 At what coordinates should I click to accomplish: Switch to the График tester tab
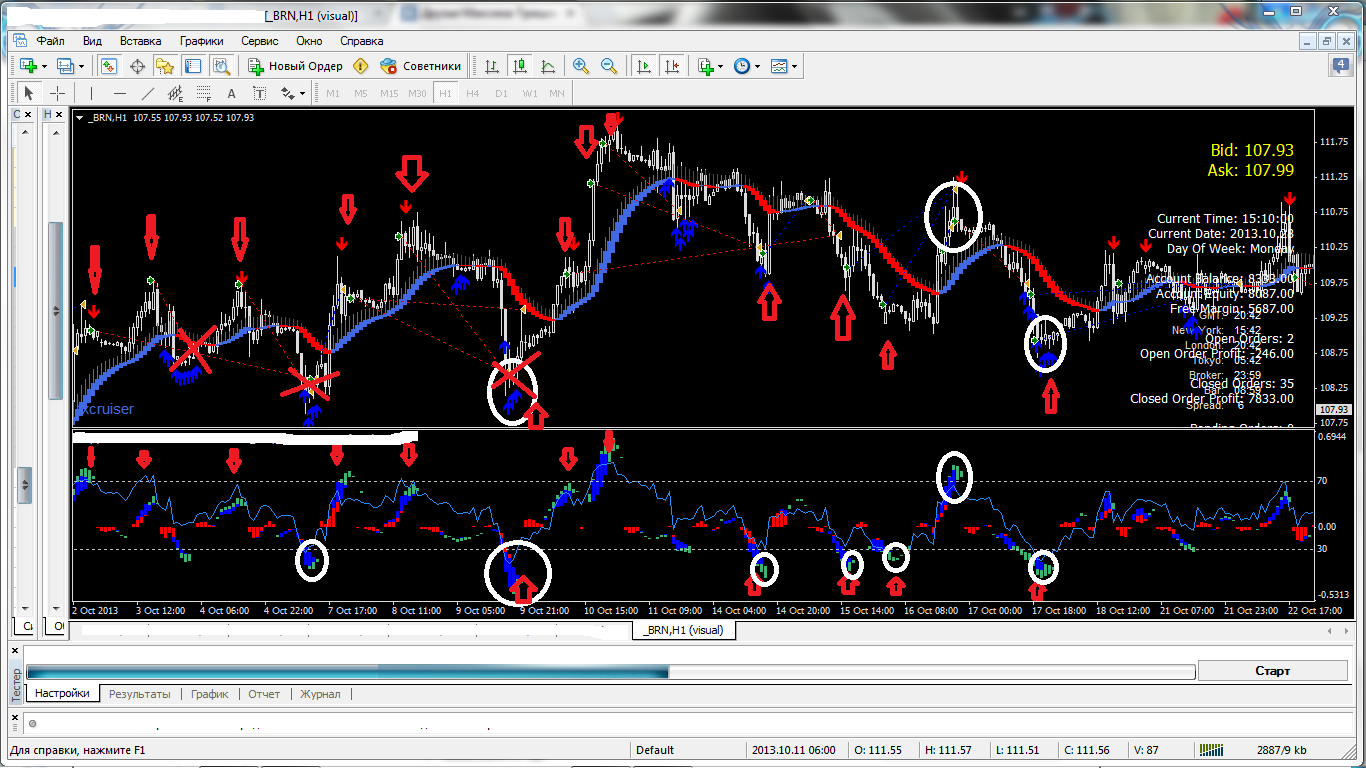pos(210,693)
